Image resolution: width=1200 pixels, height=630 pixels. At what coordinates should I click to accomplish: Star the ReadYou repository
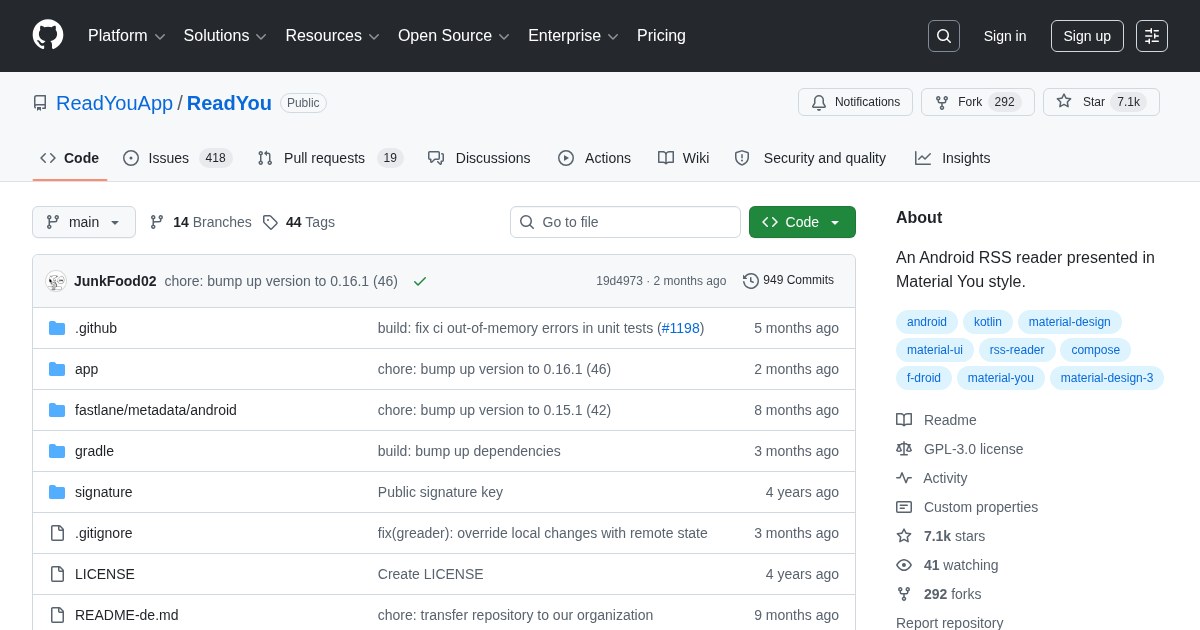(x=1101, y=102)
